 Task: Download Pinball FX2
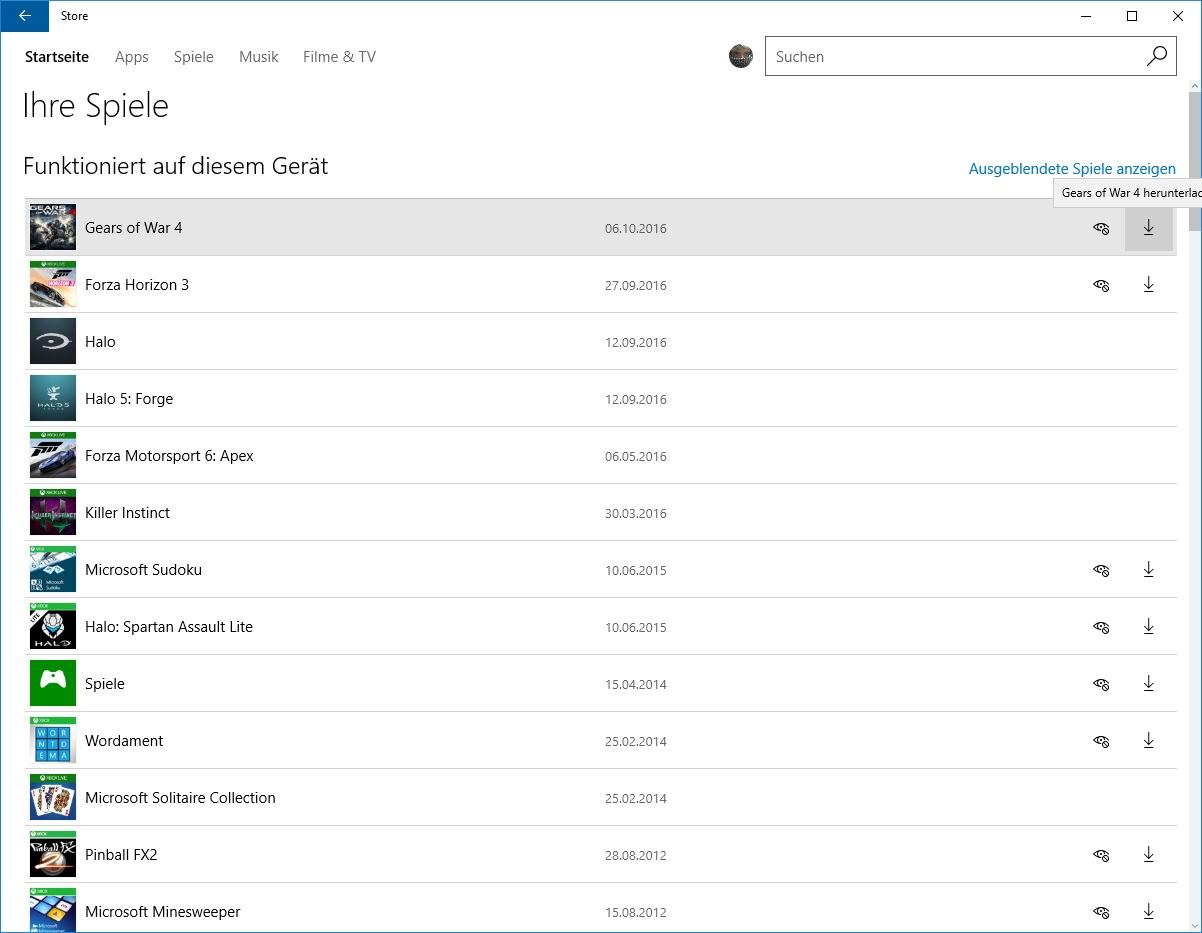click(1148, 855)
